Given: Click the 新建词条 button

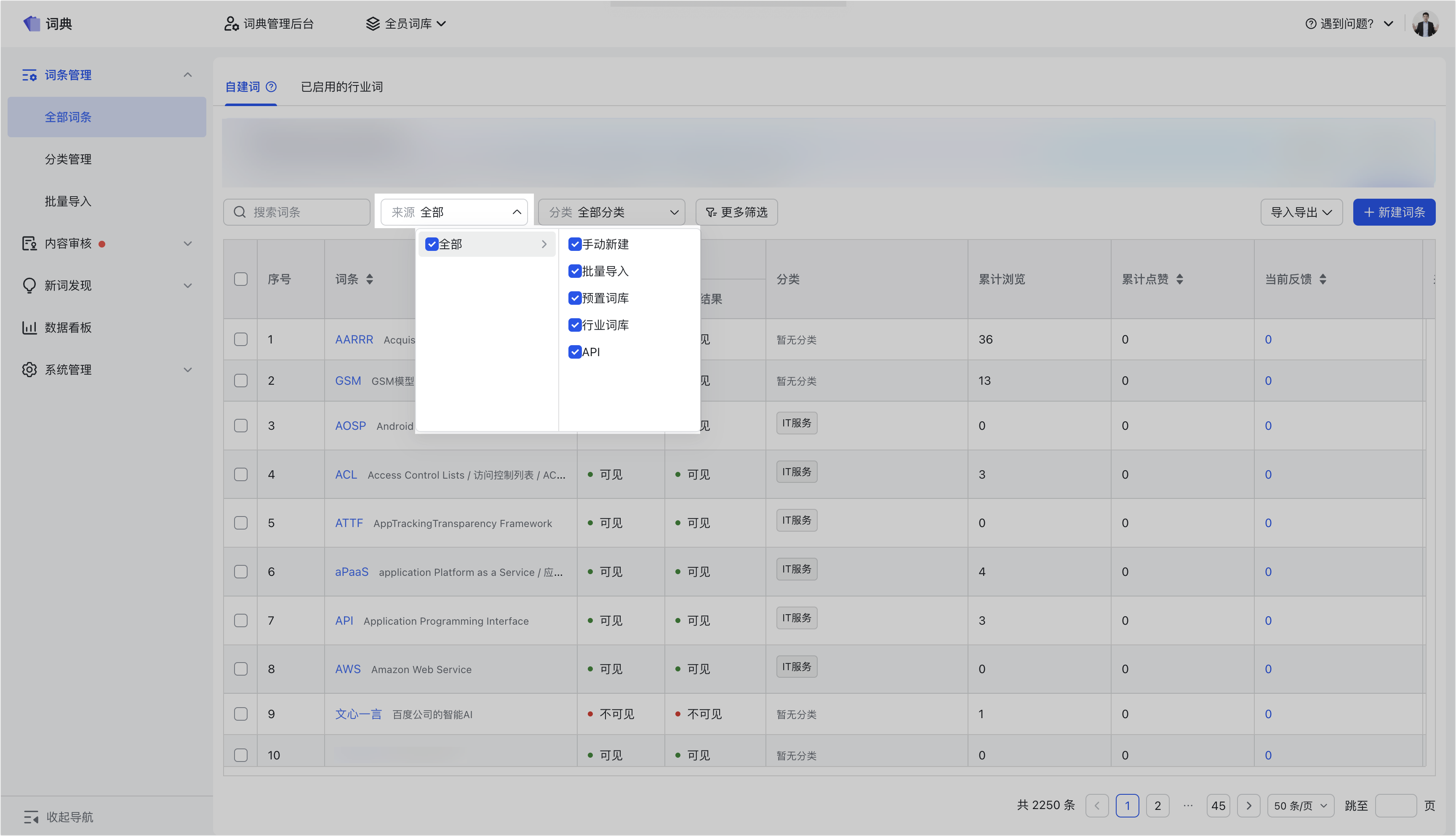Looking at the screenshot, I should coord(1394,213).
